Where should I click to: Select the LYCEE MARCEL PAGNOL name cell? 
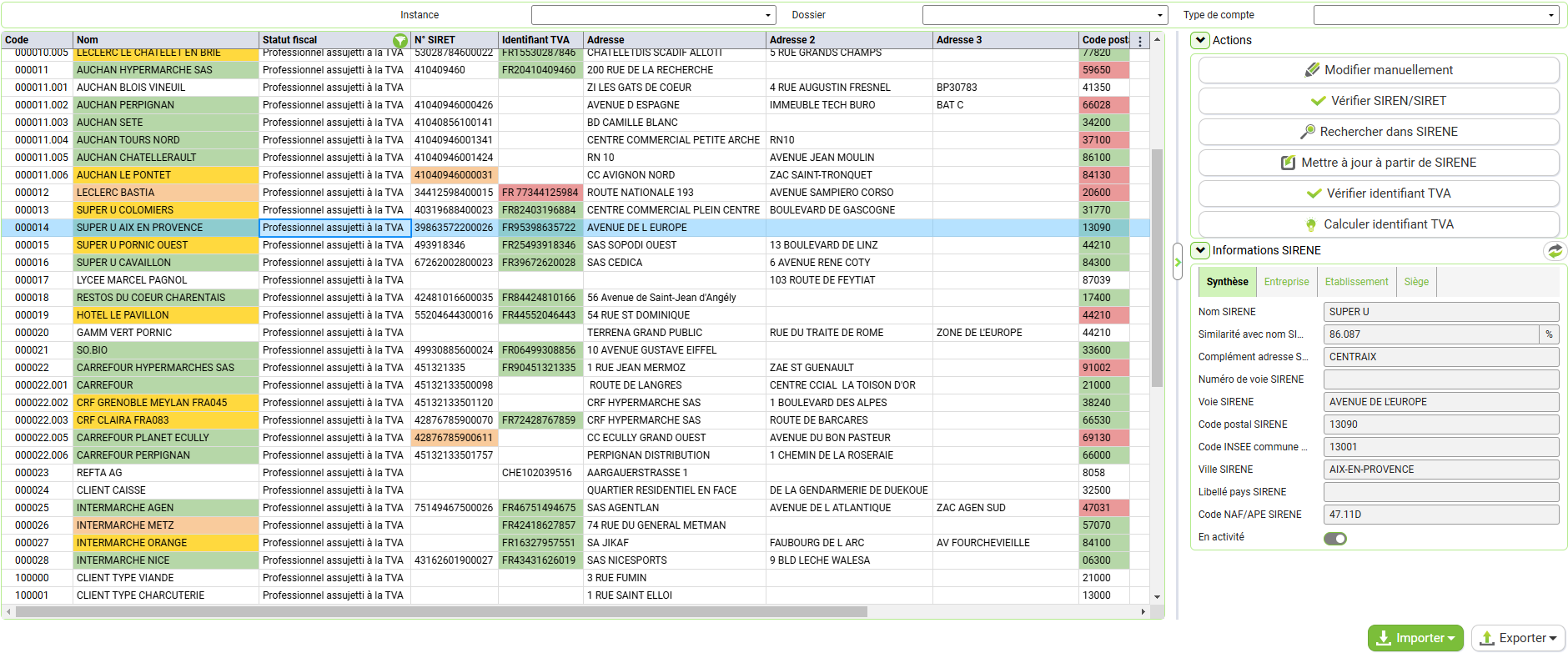166,280
